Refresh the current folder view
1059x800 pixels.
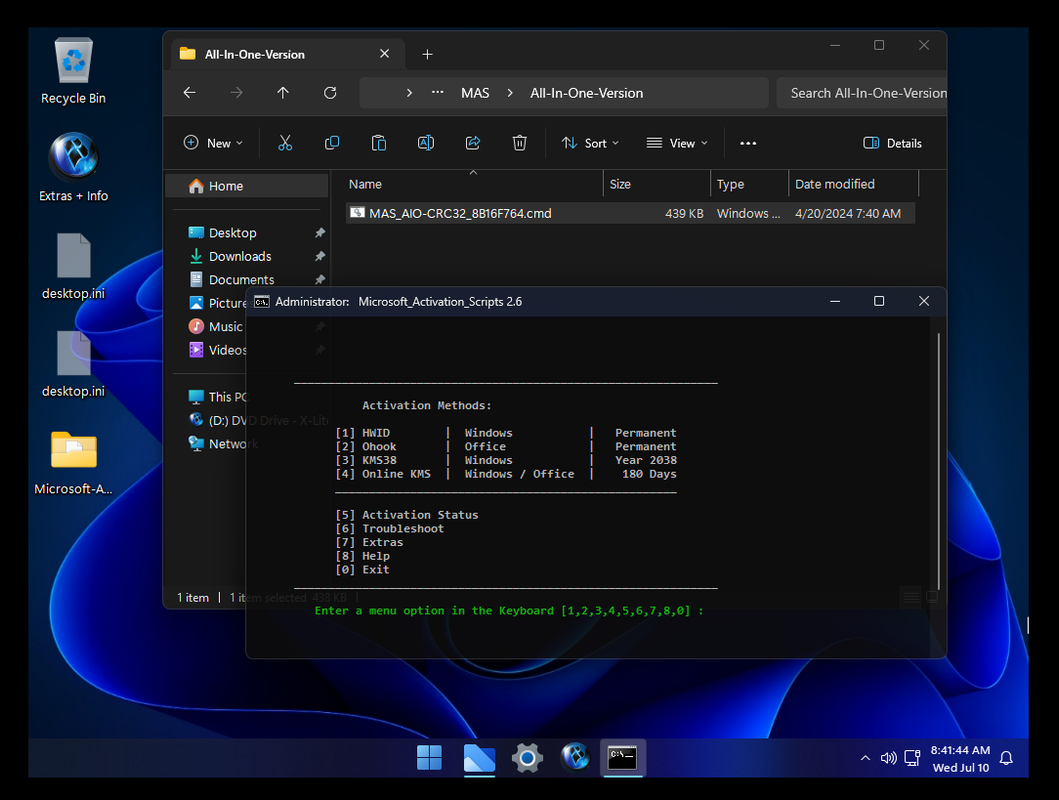(330, 93)
